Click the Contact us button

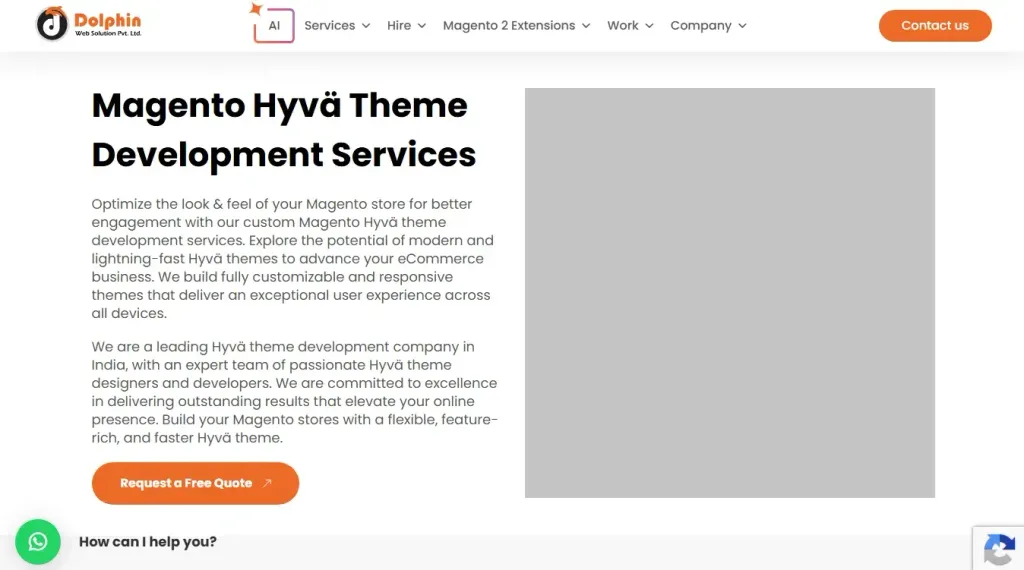tap(935, 25)
